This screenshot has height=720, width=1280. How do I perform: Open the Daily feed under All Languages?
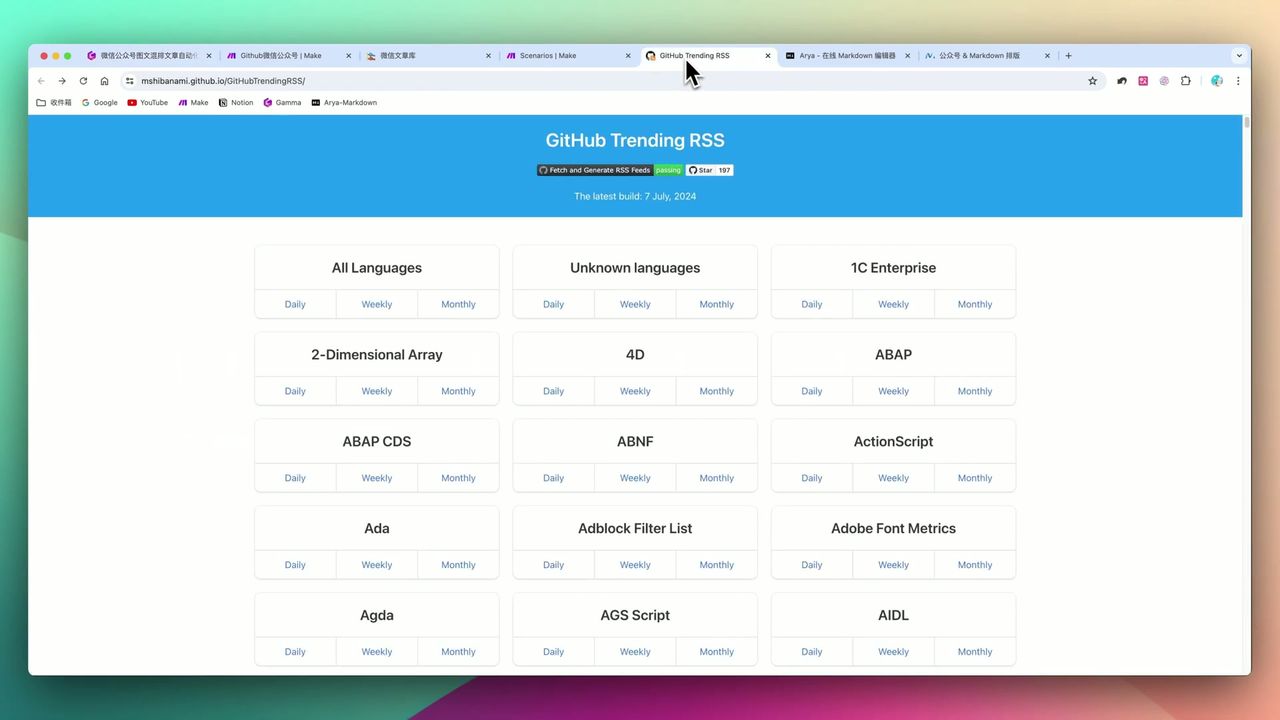[x=294, y=304]
